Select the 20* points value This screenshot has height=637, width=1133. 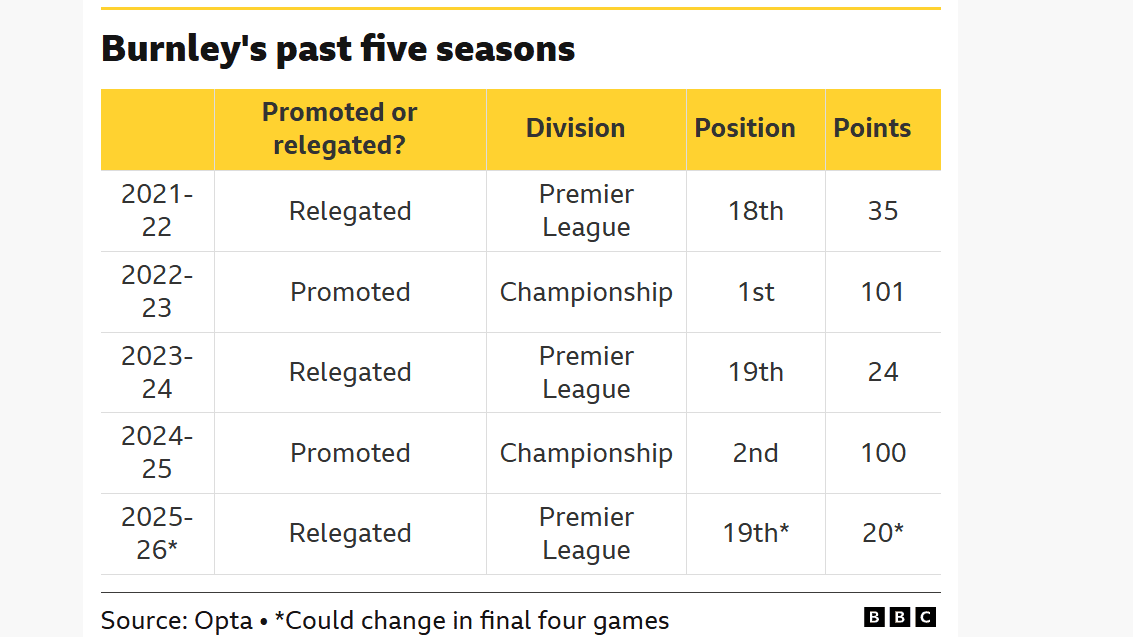[883, 533]
